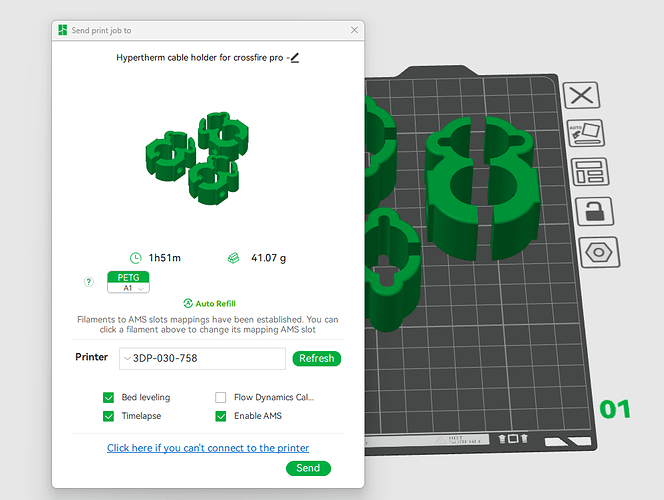This screenshot has height=500, width=664.
Task: Open plate settings hexagon icon
Action: 599,252
